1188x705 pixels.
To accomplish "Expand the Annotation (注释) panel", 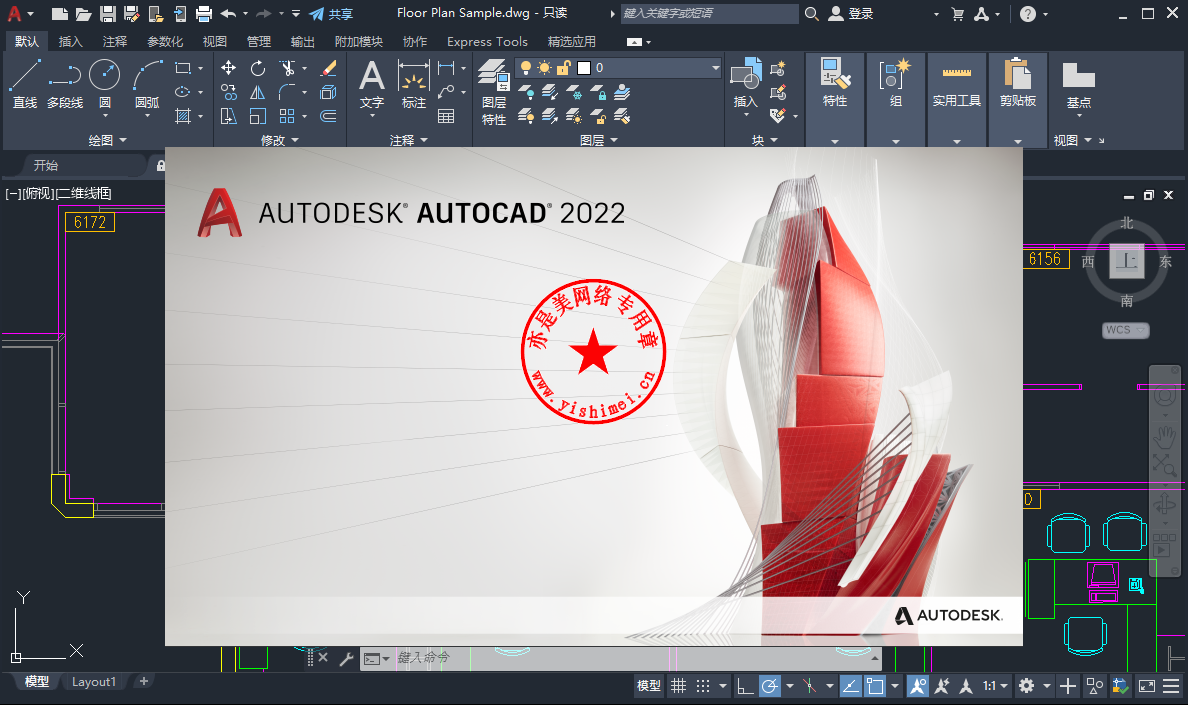I will (409, 140).
